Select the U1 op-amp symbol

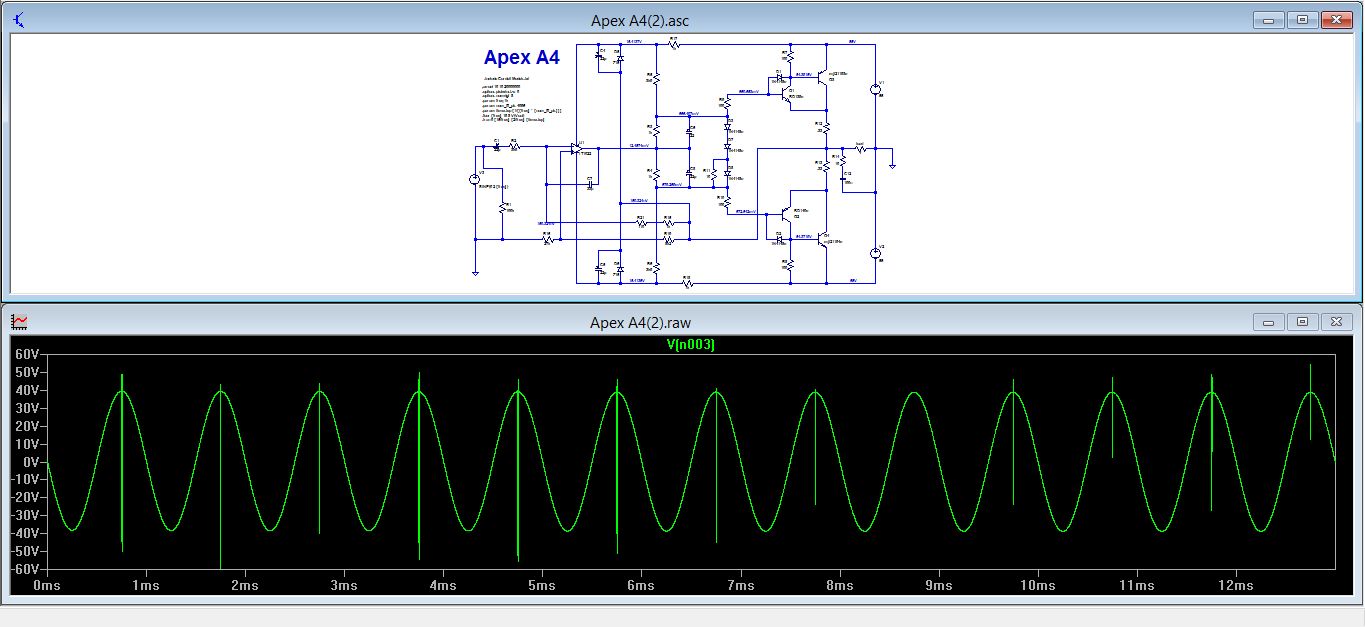pos(576,148)
